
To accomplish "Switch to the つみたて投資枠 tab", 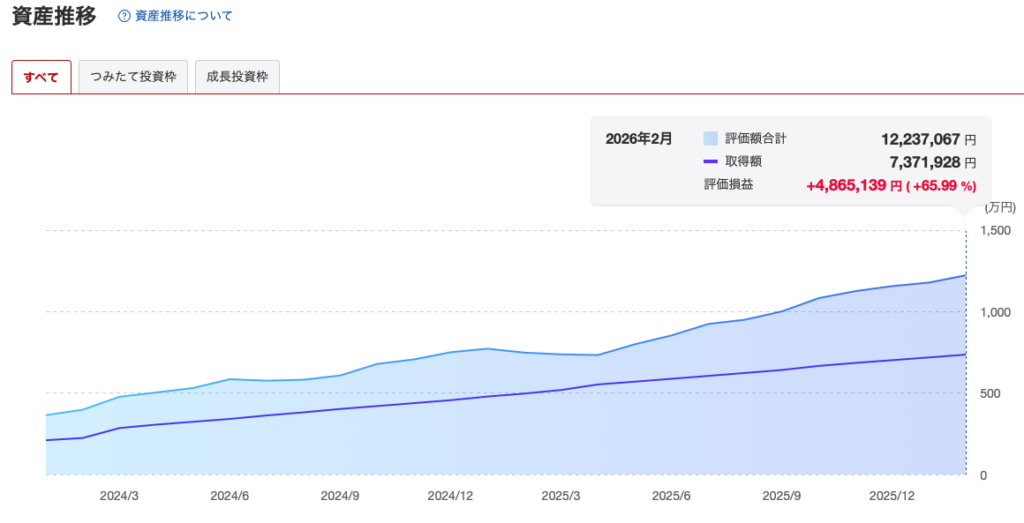I will point(133,78).
